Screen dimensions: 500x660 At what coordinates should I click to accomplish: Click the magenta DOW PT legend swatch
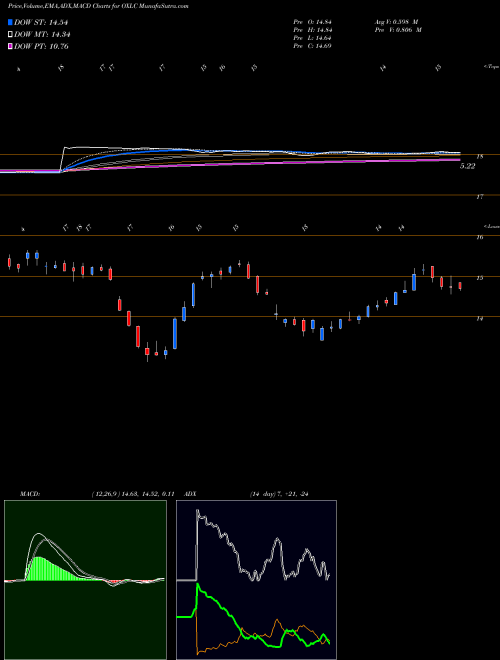point(11,46)
